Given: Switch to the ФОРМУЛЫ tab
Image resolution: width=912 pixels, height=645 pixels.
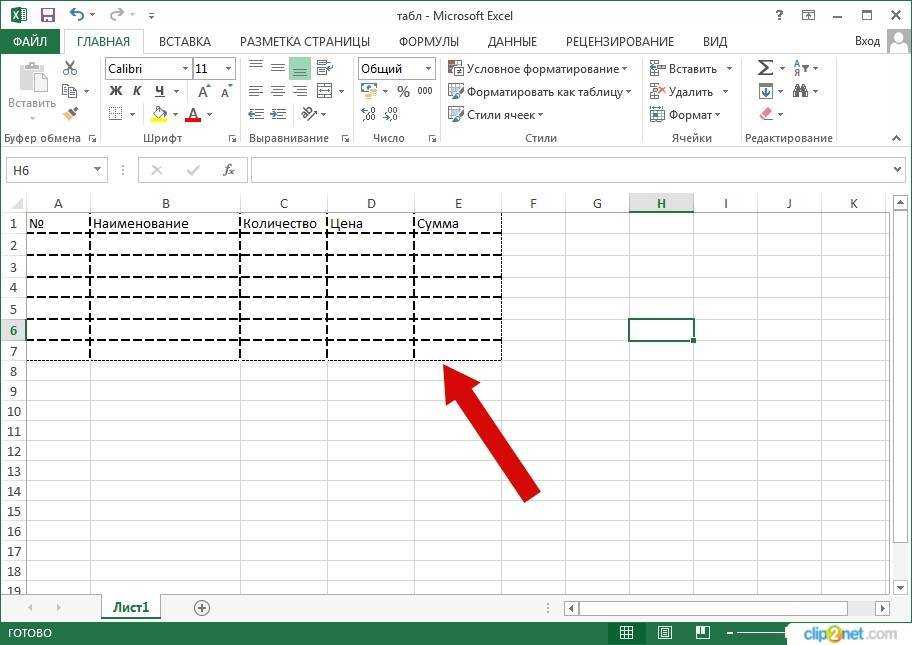Looking at the screenshot, I should point(429,42).
